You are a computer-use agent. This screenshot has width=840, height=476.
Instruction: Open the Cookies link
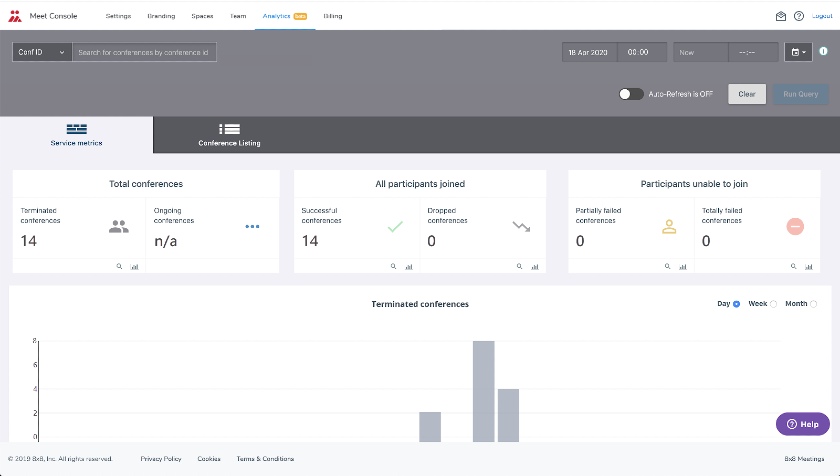click(209, 459)
